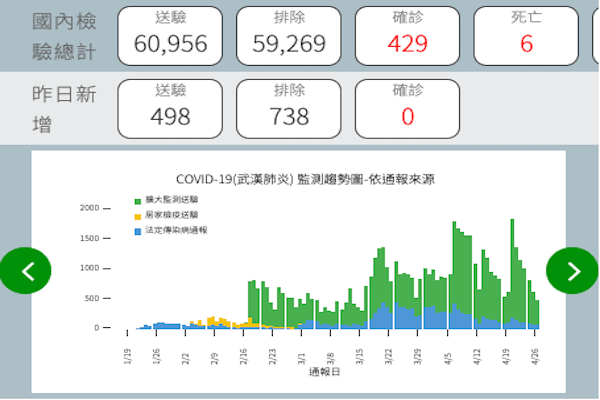Select the total 確診 429 card
Image resolution: width=600 pixels, height=400 pixels.
409,33
